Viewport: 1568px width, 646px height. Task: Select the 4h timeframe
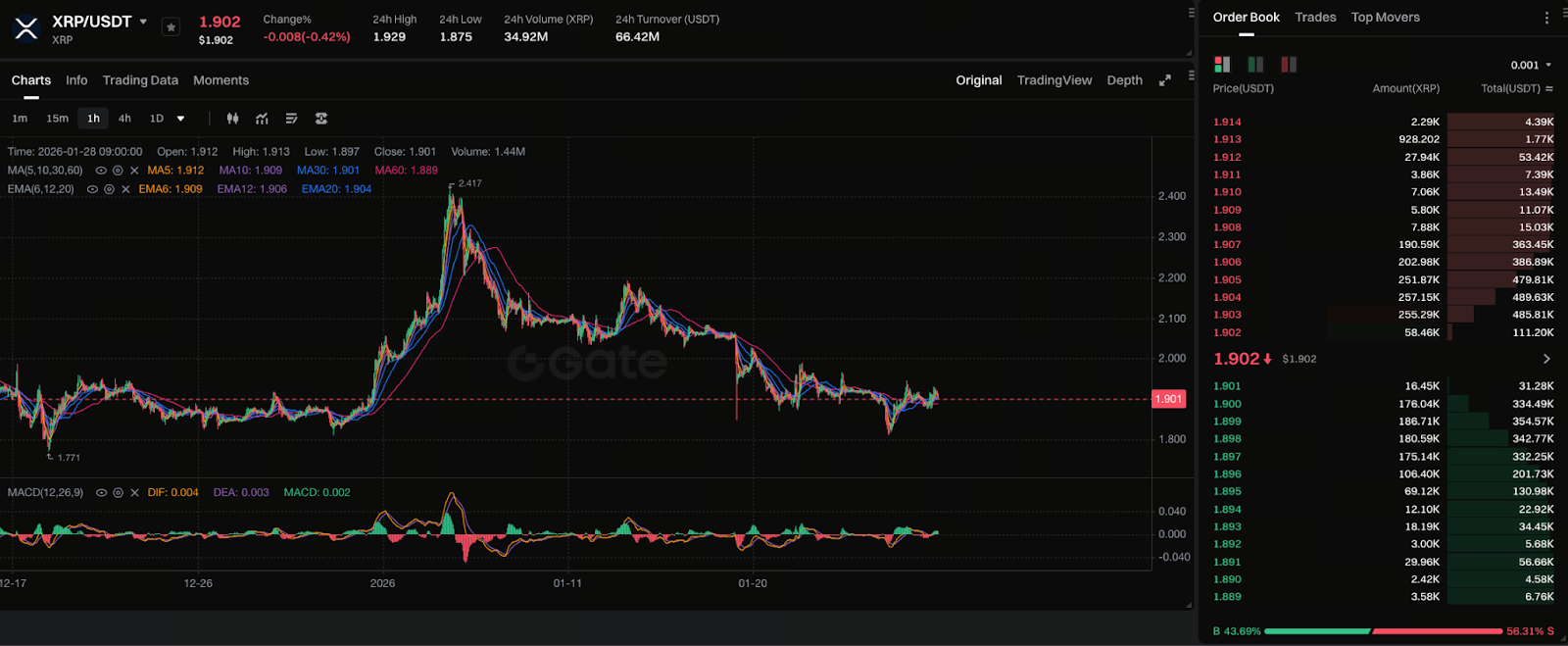tap(124, 119)
